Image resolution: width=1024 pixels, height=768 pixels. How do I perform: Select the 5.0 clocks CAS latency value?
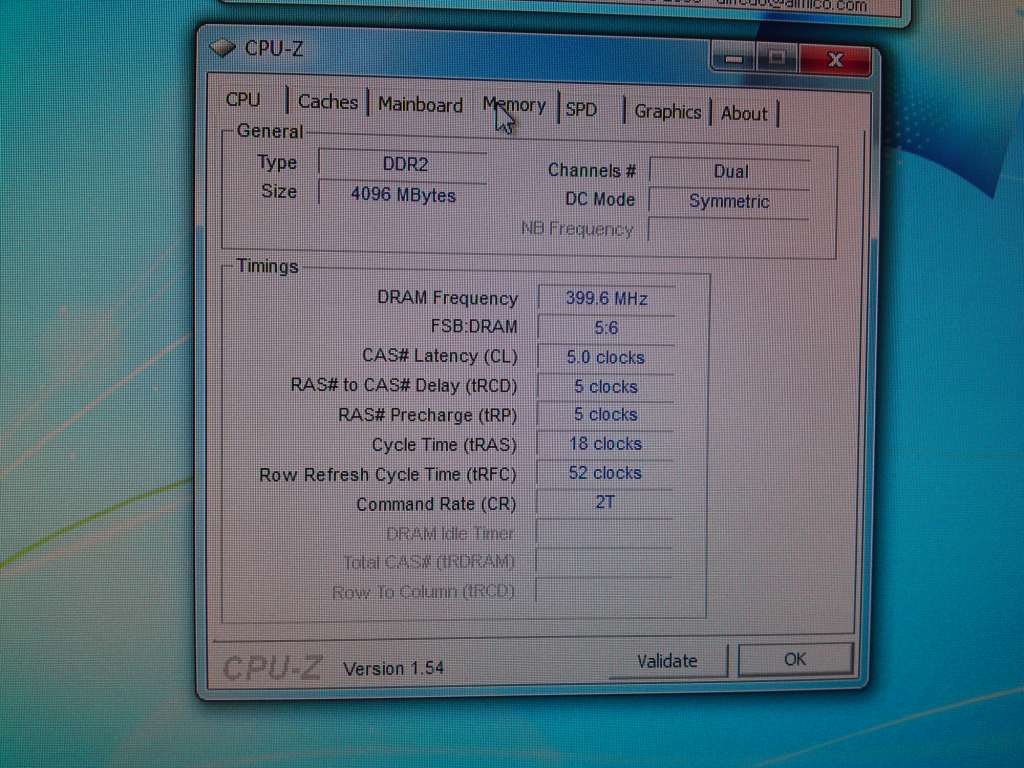pos(605,358)
